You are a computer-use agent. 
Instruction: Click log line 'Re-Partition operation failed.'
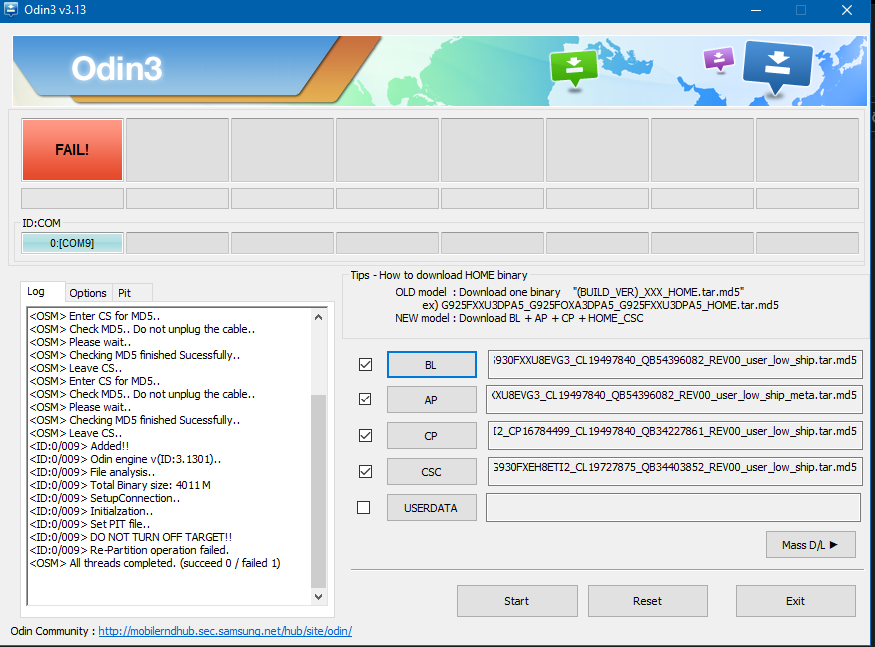[129, 550]
